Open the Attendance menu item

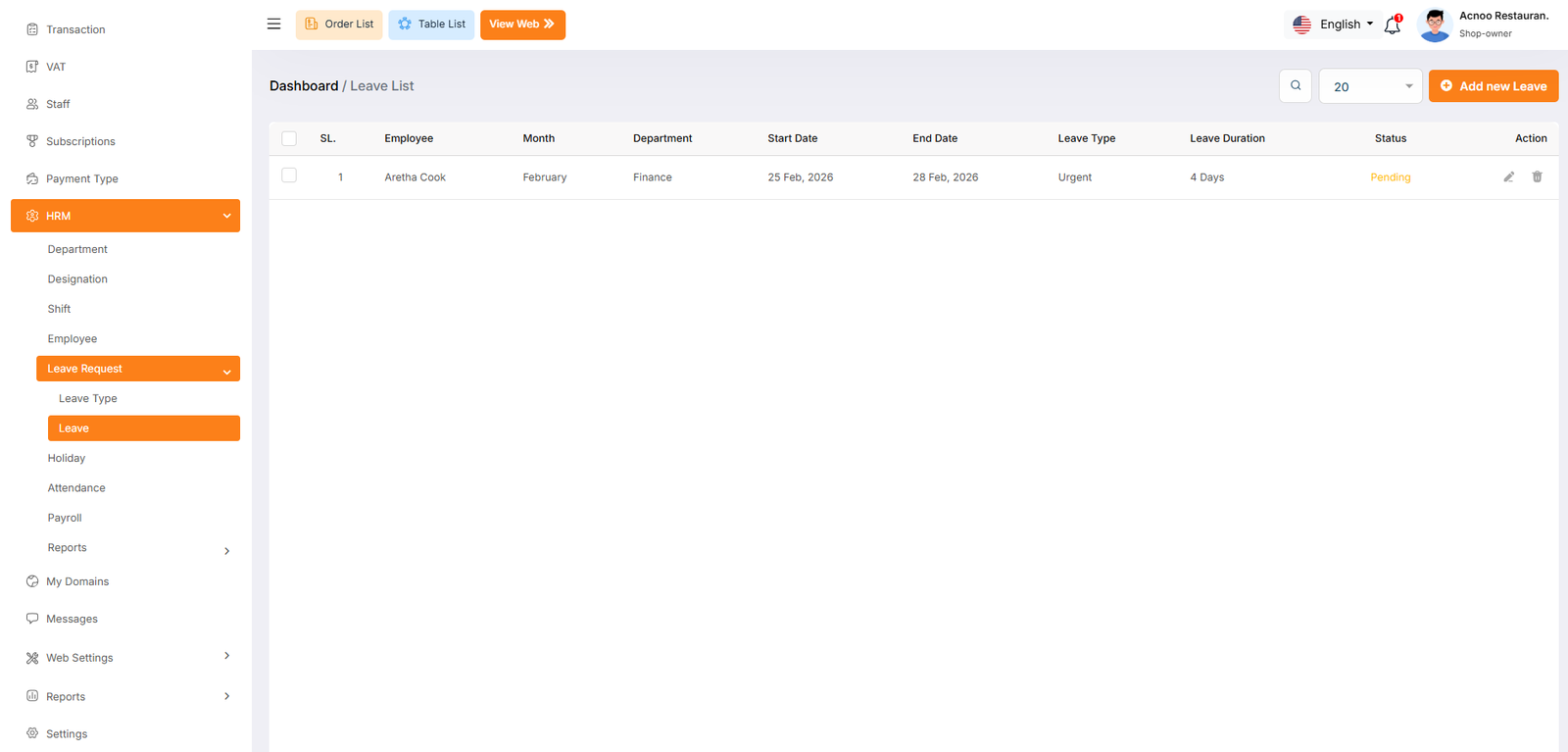tap(76, 488)
